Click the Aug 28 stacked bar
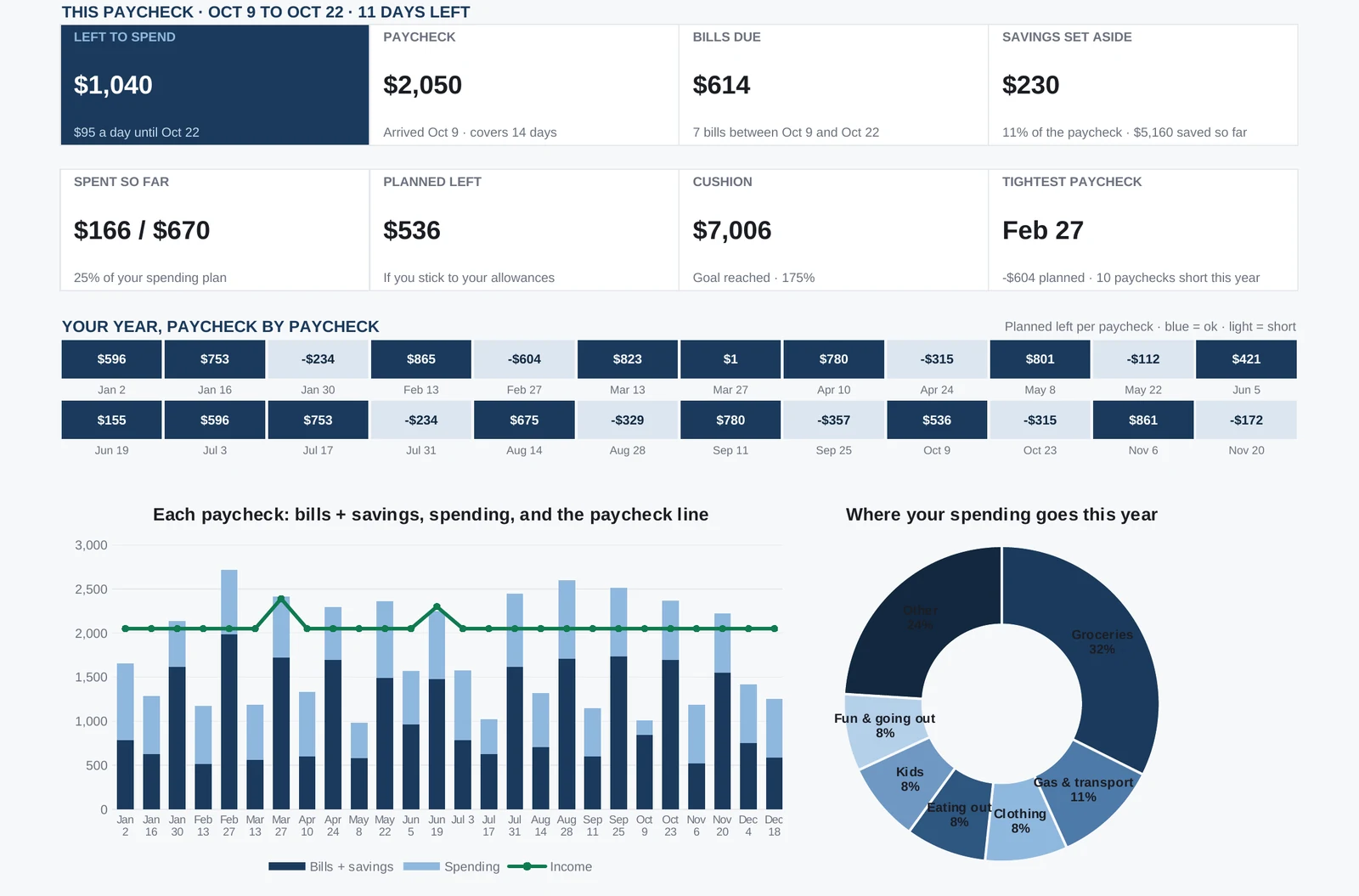1359x896 pixels. 567,695
